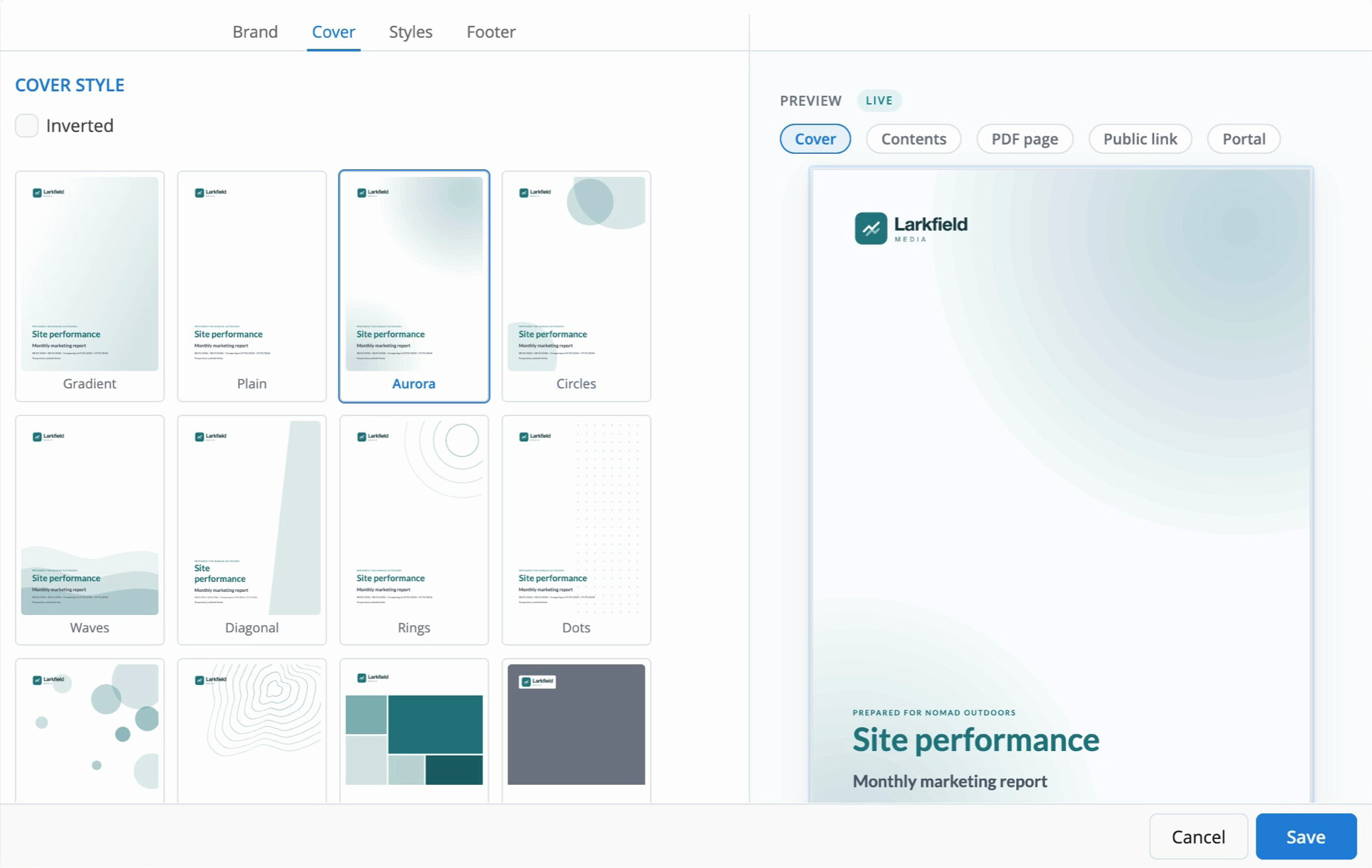Choose the bubbles pattern cover thumbnail

90,730
